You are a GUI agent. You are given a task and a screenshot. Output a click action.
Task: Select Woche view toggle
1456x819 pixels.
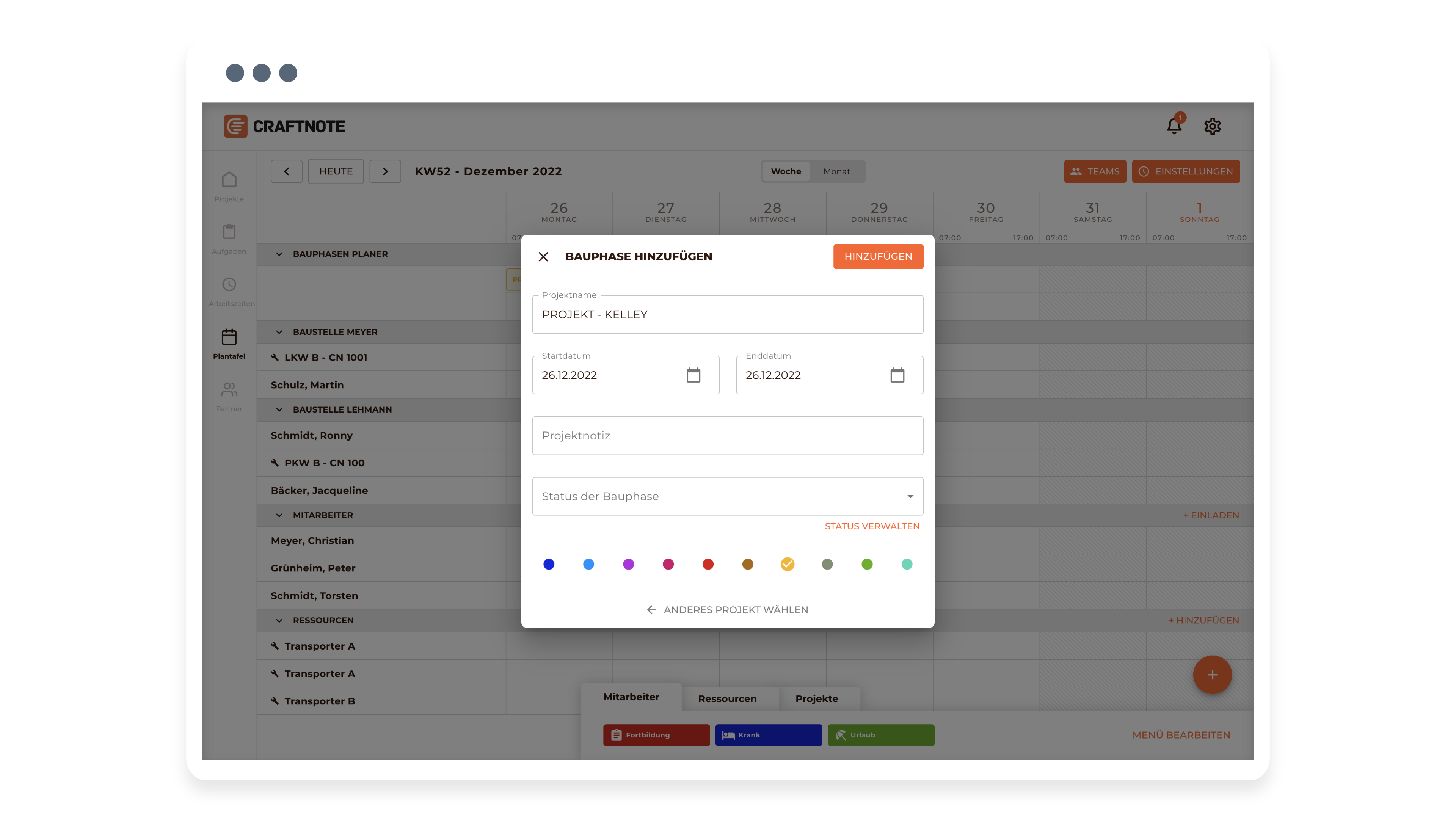786,171
